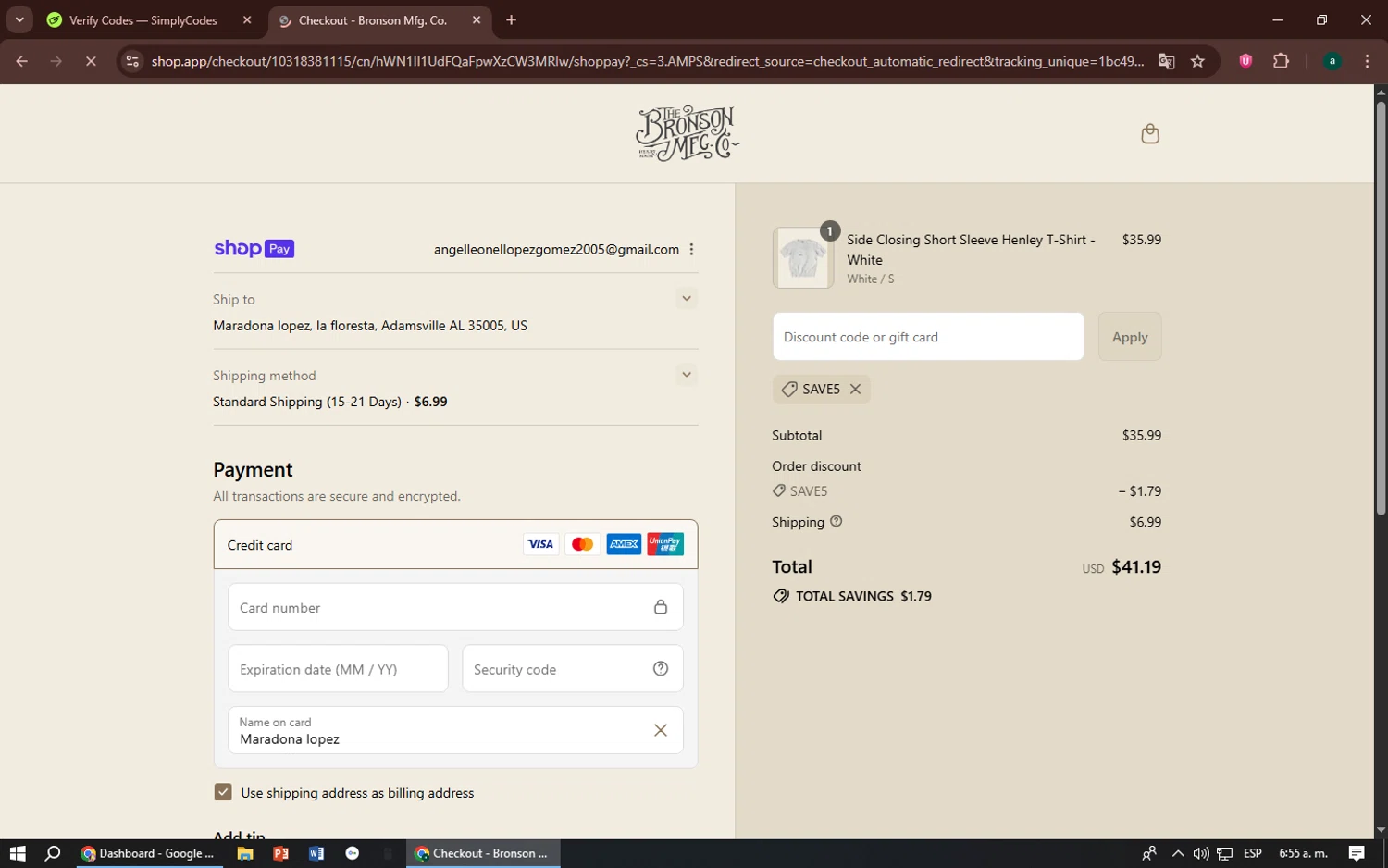The image size is (1388, 868).
Task: Click the Apply discount button
Action: (1130, 337)
